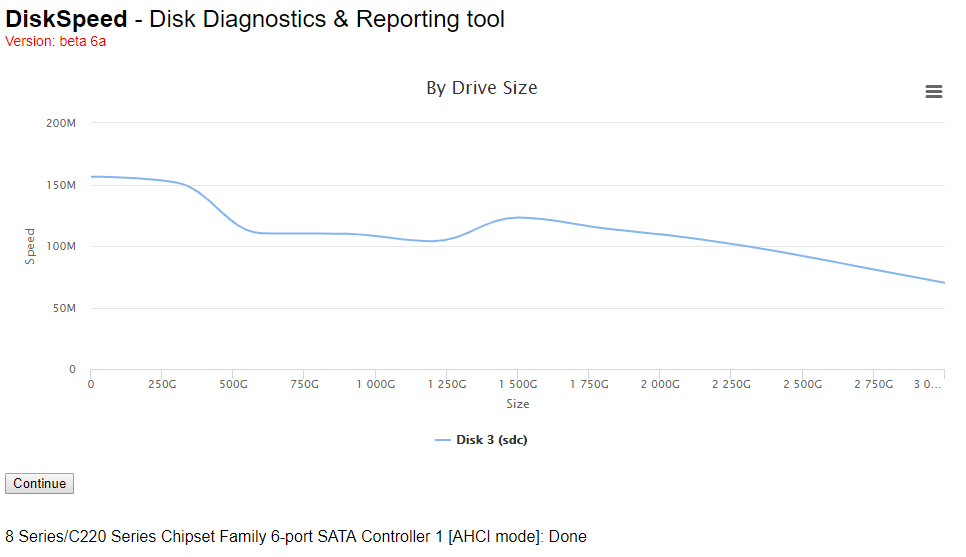Click the Speed y-axis title
Image resolution: width=966 pixels, height=557 pixels.
(30, 246)
